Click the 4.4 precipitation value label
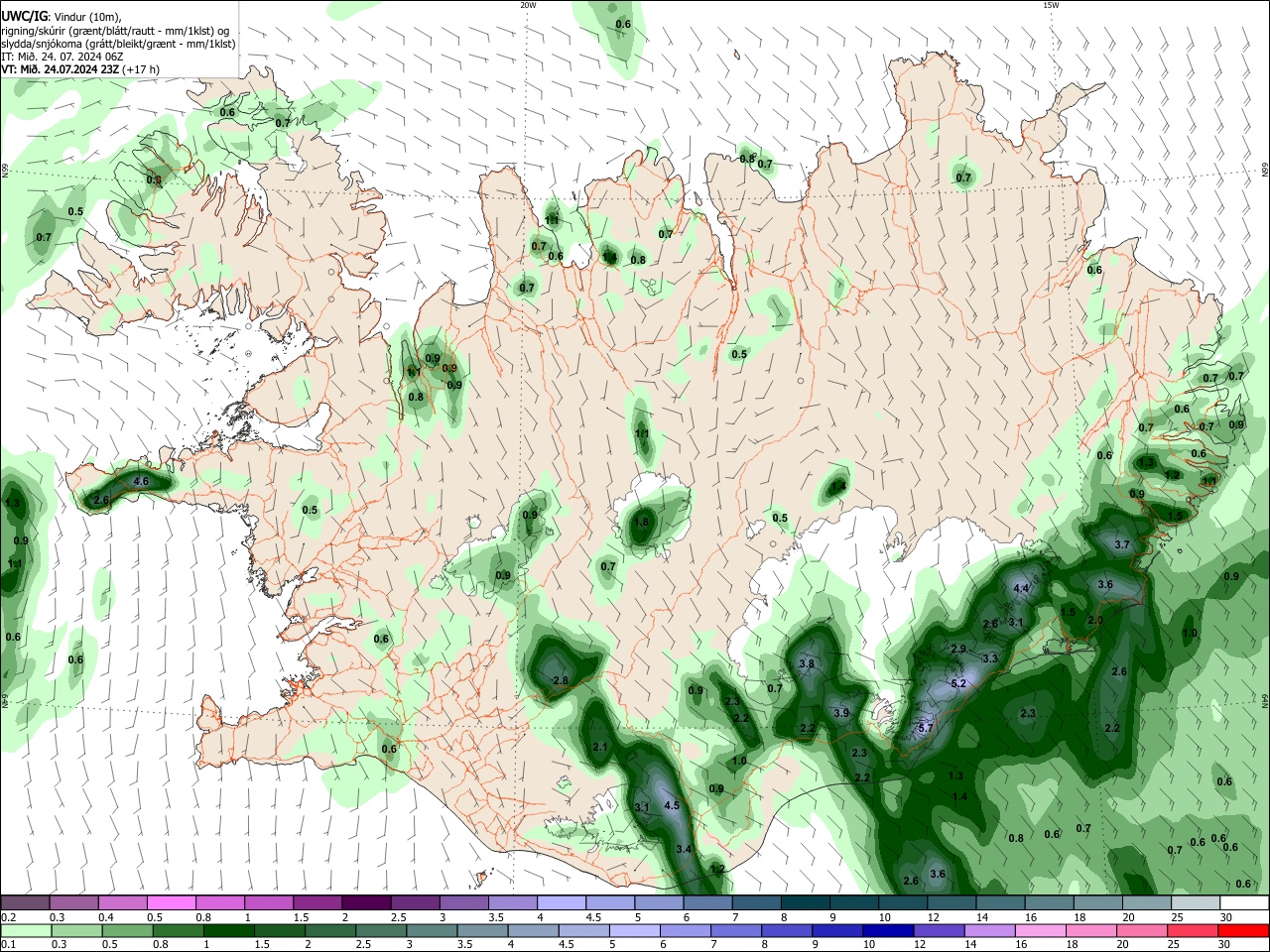1270x952 pixels. coord(1021,588)
